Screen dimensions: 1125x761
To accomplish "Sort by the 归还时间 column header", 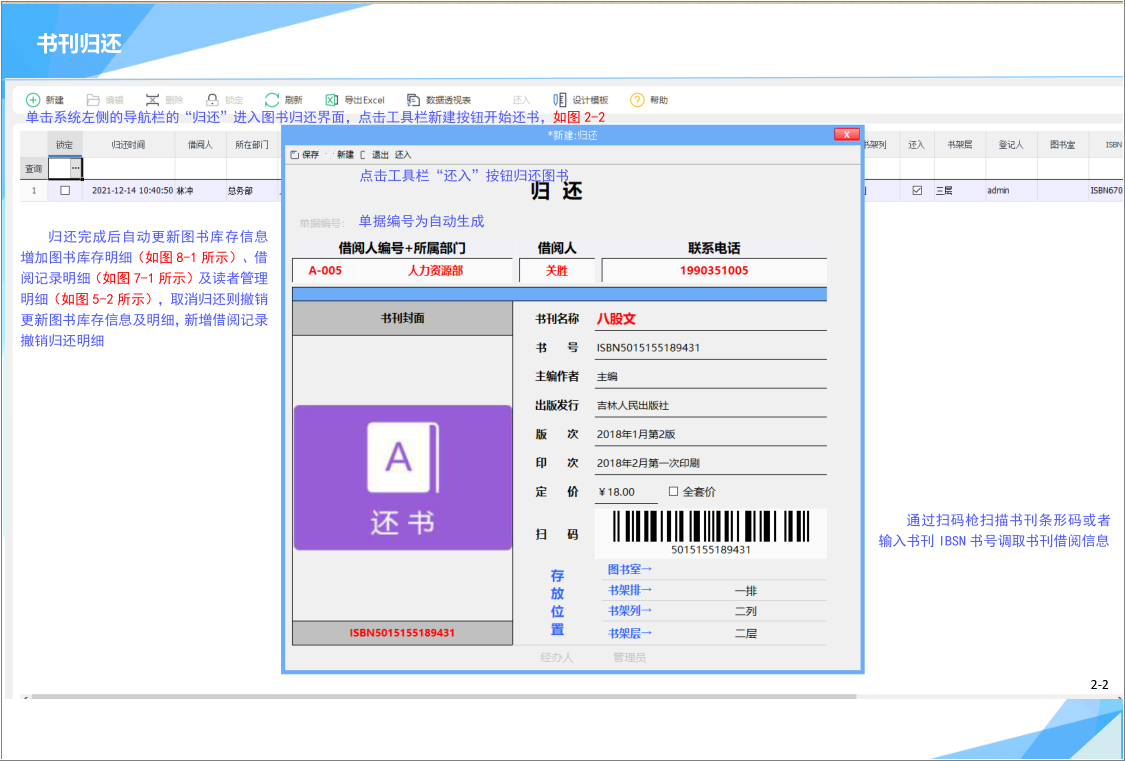I will coord(128,145).
